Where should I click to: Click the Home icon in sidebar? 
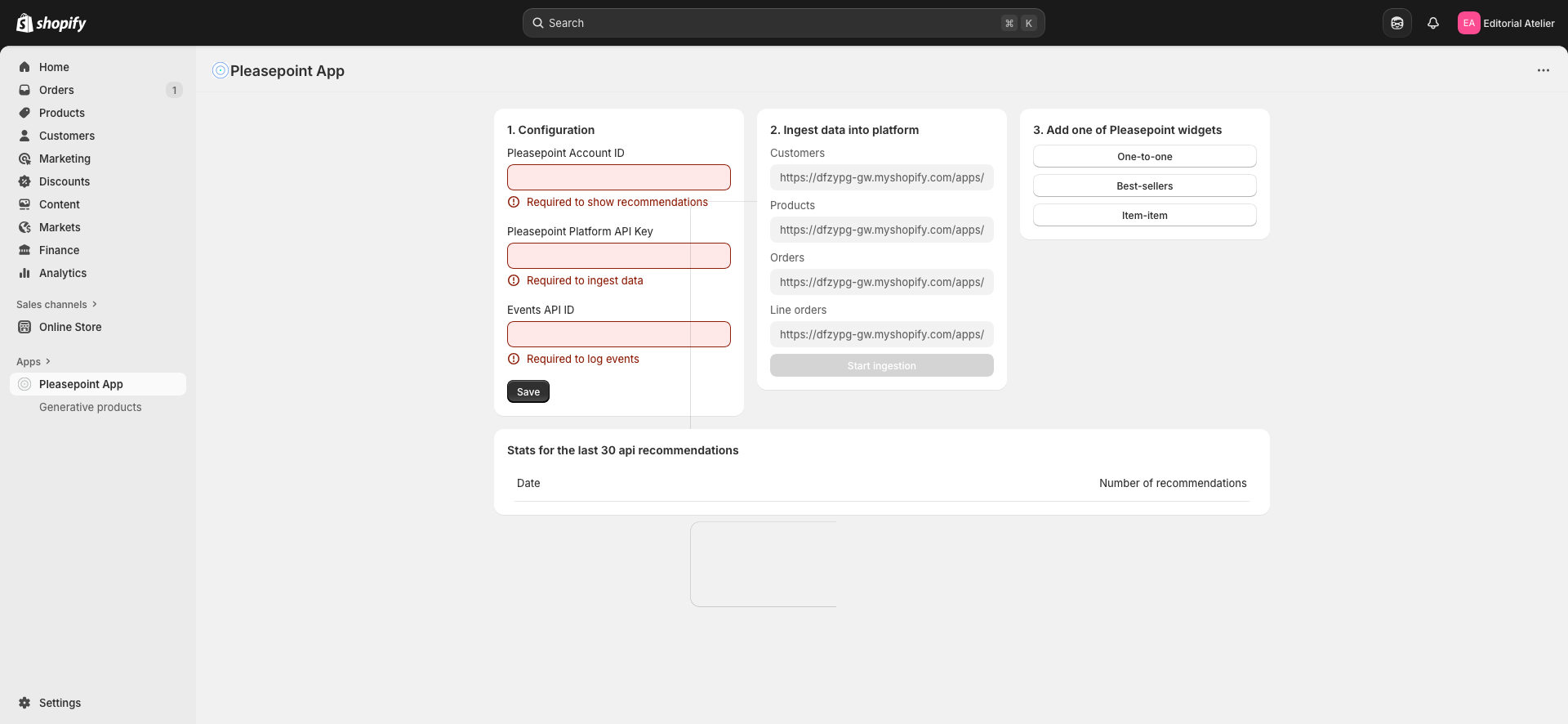tap(24, 67)
